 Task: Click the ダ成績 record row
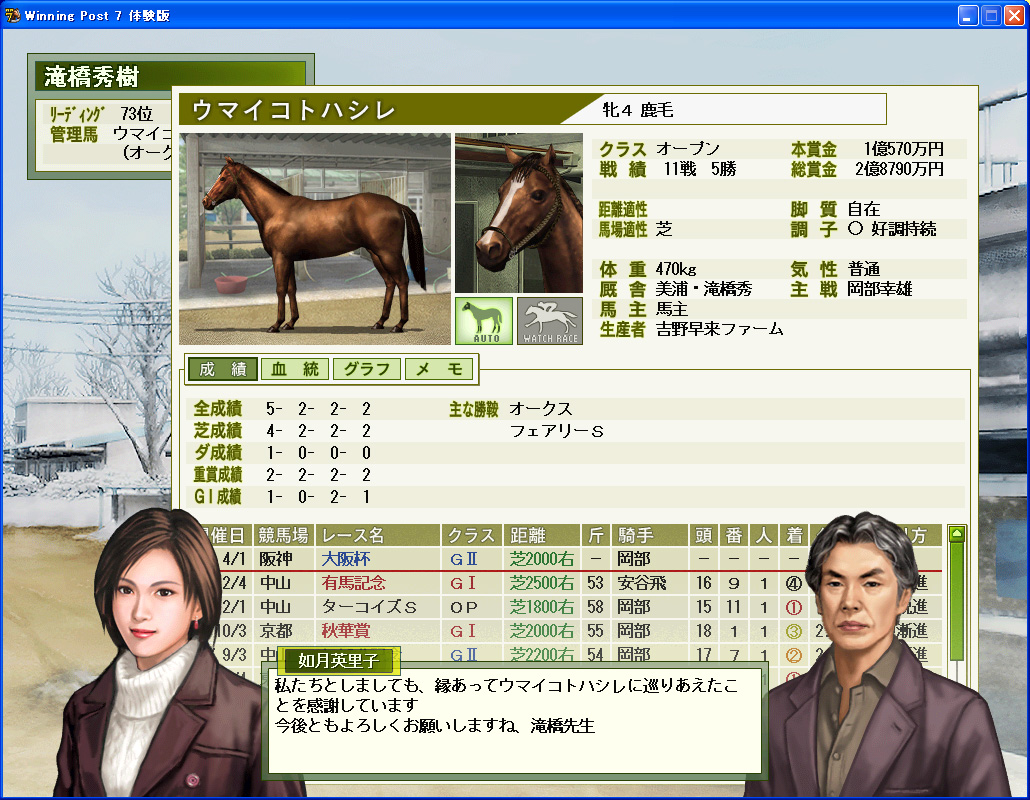[x=283, y=453]
